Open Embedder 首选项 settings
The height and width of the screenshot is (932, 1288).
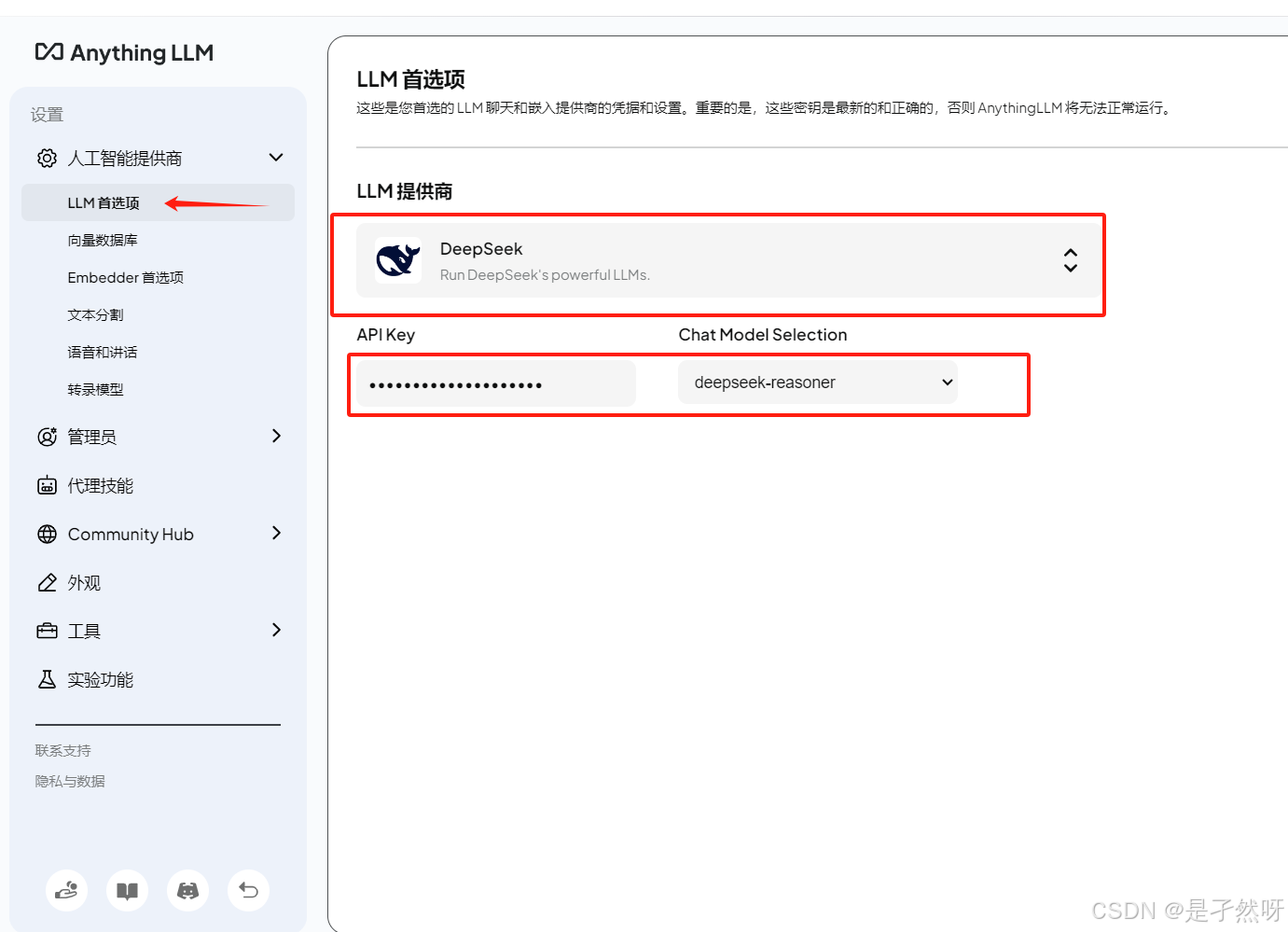126,277
